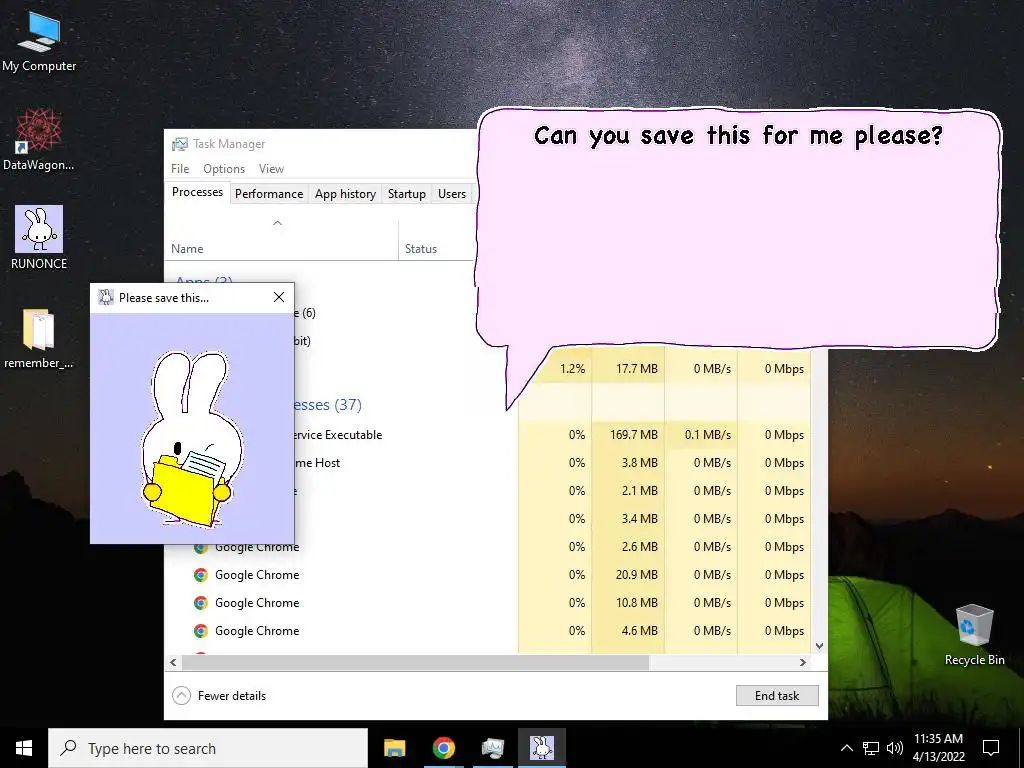
Task: Click the bunny app taskbar icon
Action: pos(541,748)
